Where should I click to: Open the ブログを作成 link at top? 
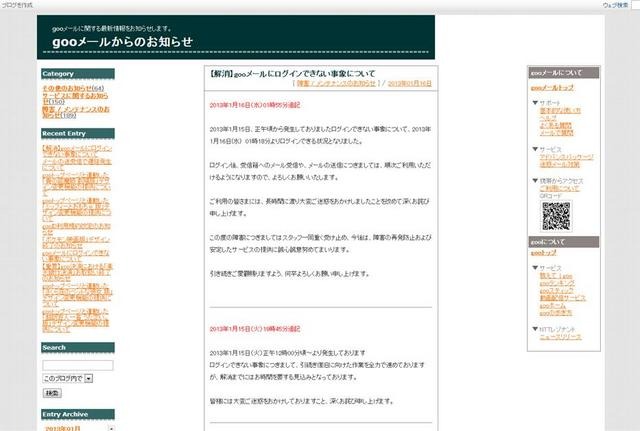[17, 5]
